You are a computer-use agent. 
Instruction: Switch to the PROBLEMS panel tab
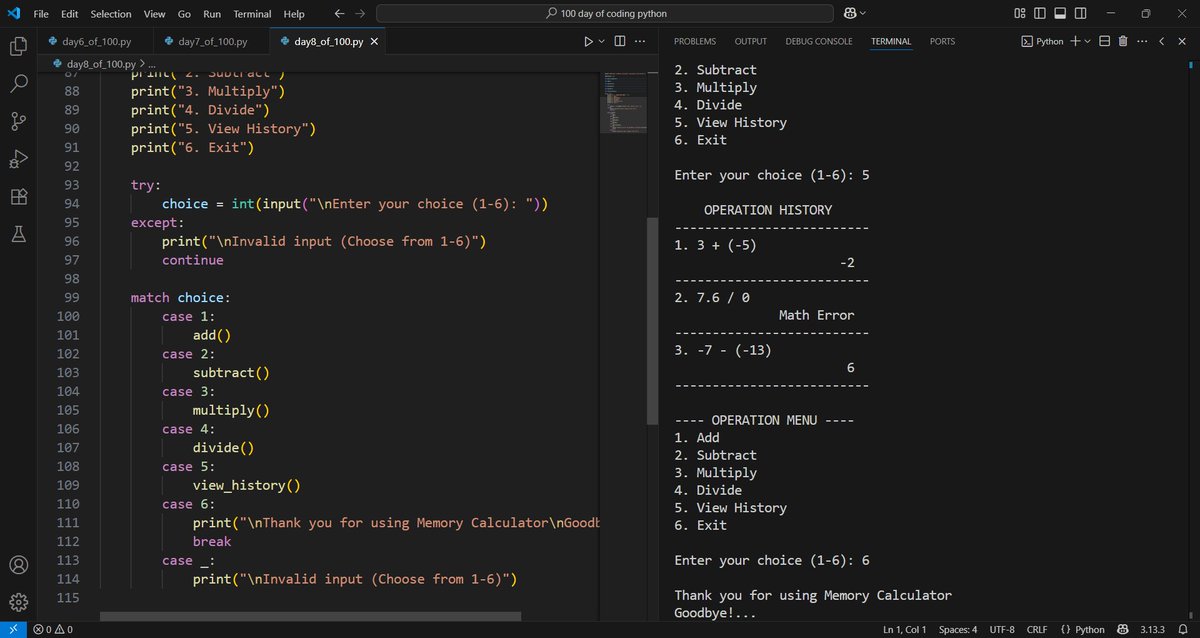695,41
